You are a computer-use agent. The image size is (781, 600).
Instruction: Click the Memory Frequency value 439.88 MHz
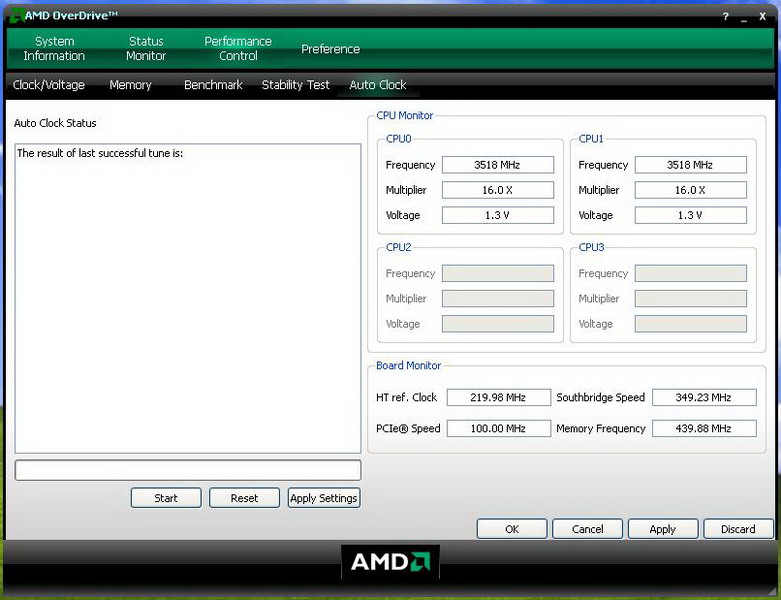point(704,428)
